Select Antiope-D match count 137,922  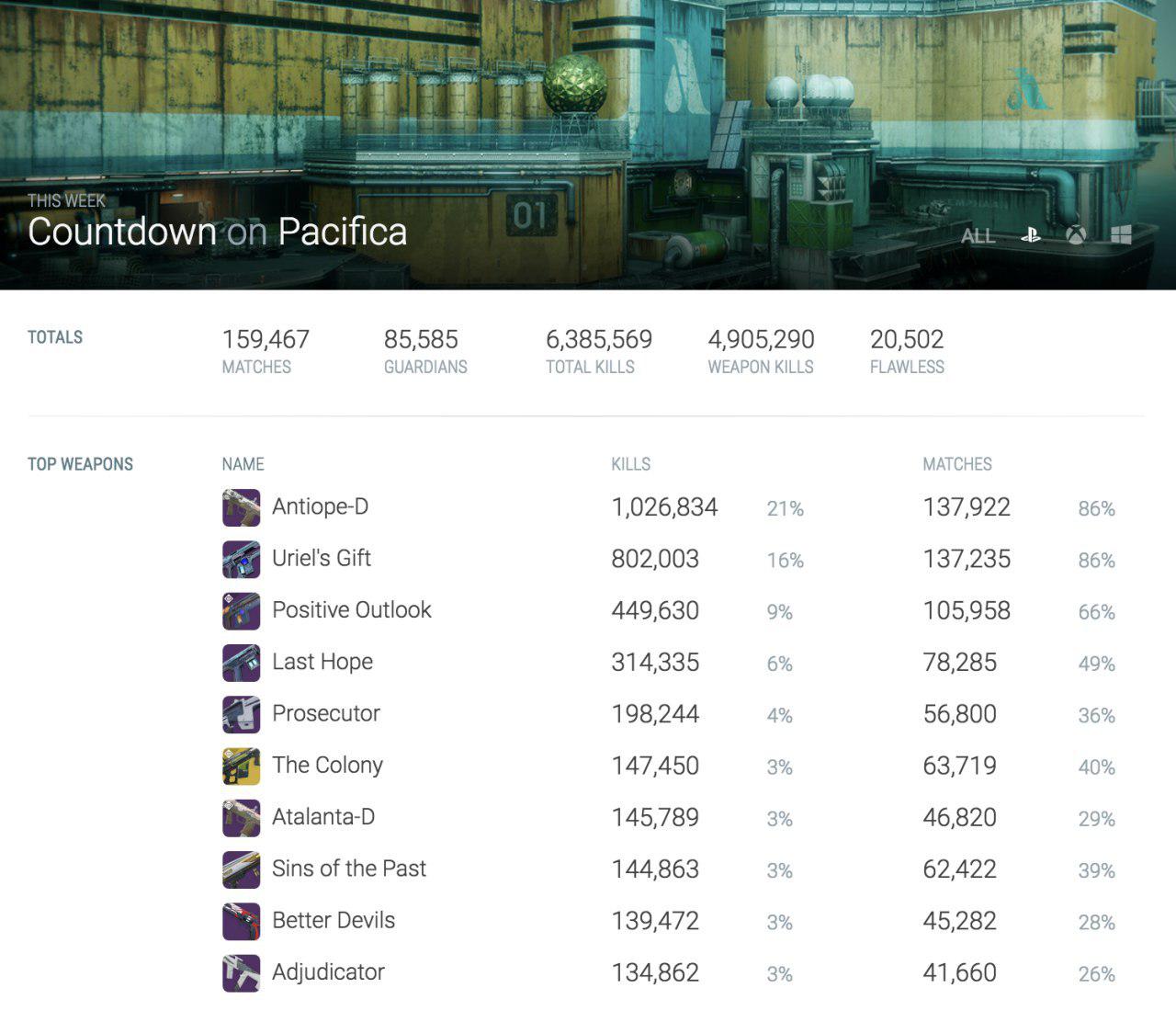(967, 507)
